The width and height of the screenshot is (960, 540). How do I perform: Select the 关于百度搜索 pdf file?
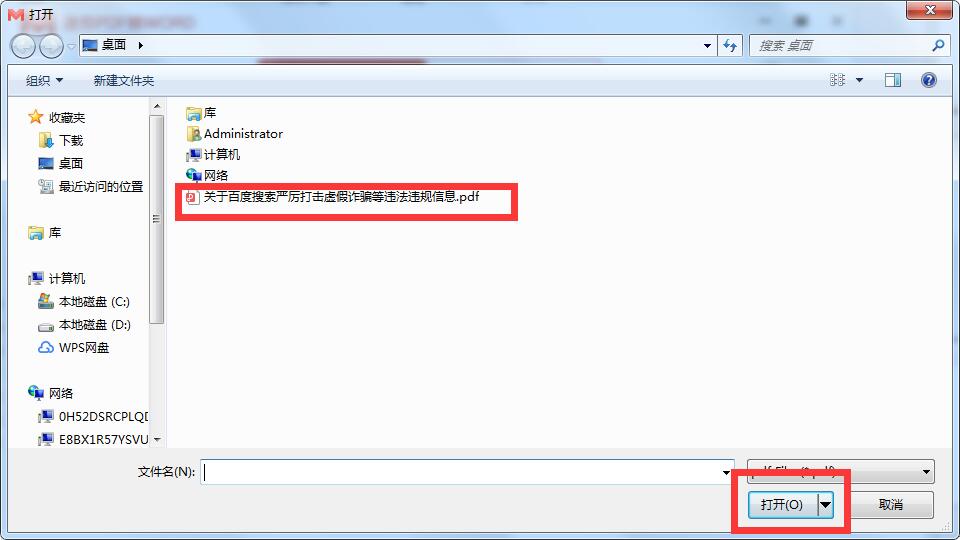[x=332, y=197]
